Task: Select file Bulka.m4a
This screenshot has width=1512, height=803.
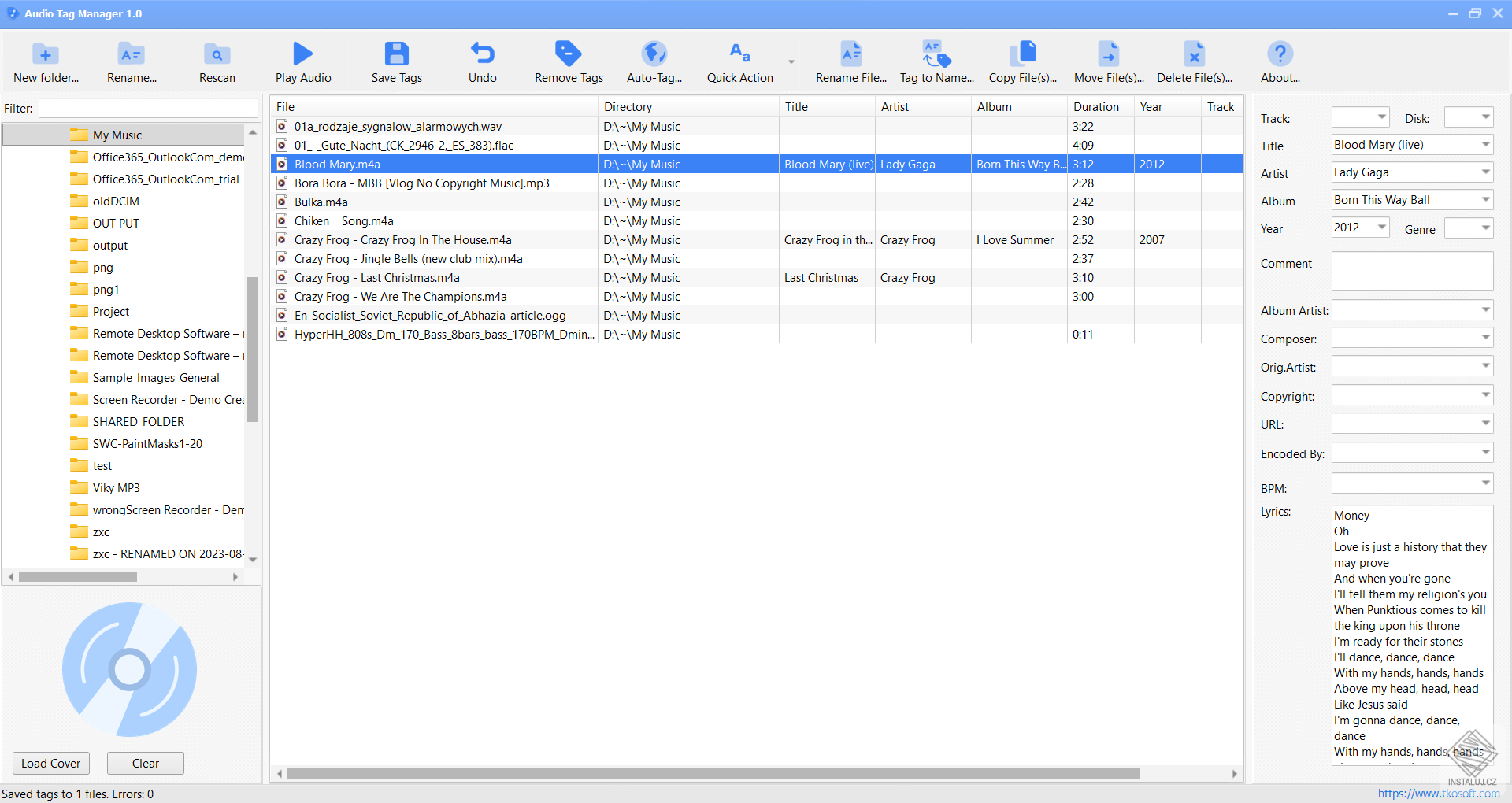Action: click(321, 202)
